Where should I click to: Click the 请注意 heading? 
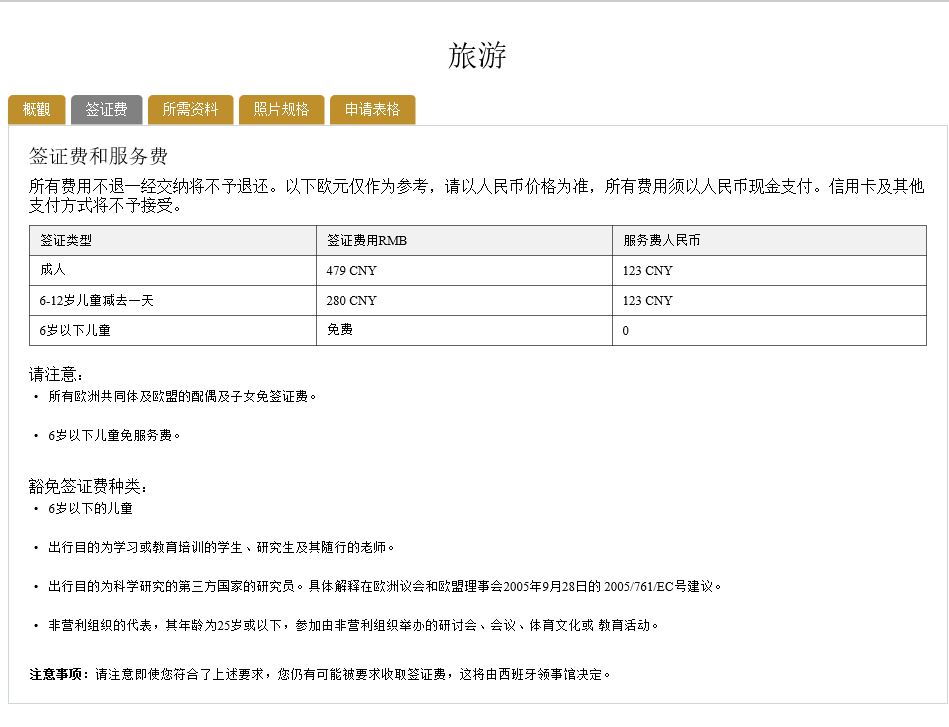(x=56, y=375)
